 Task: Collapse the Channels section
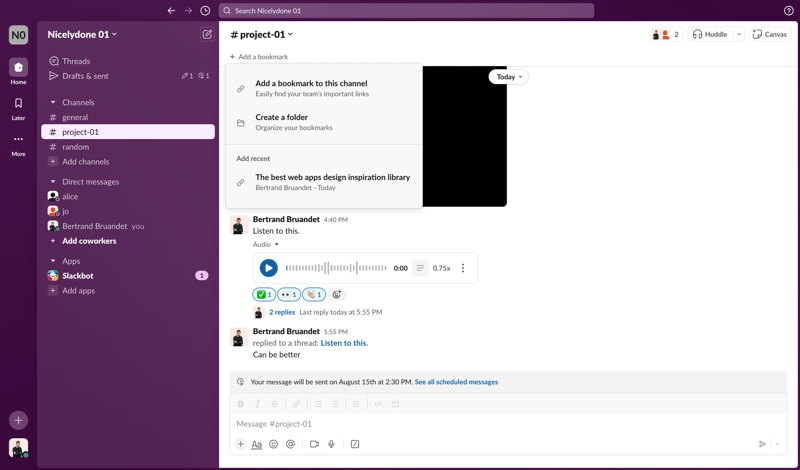tap(53, 102)
